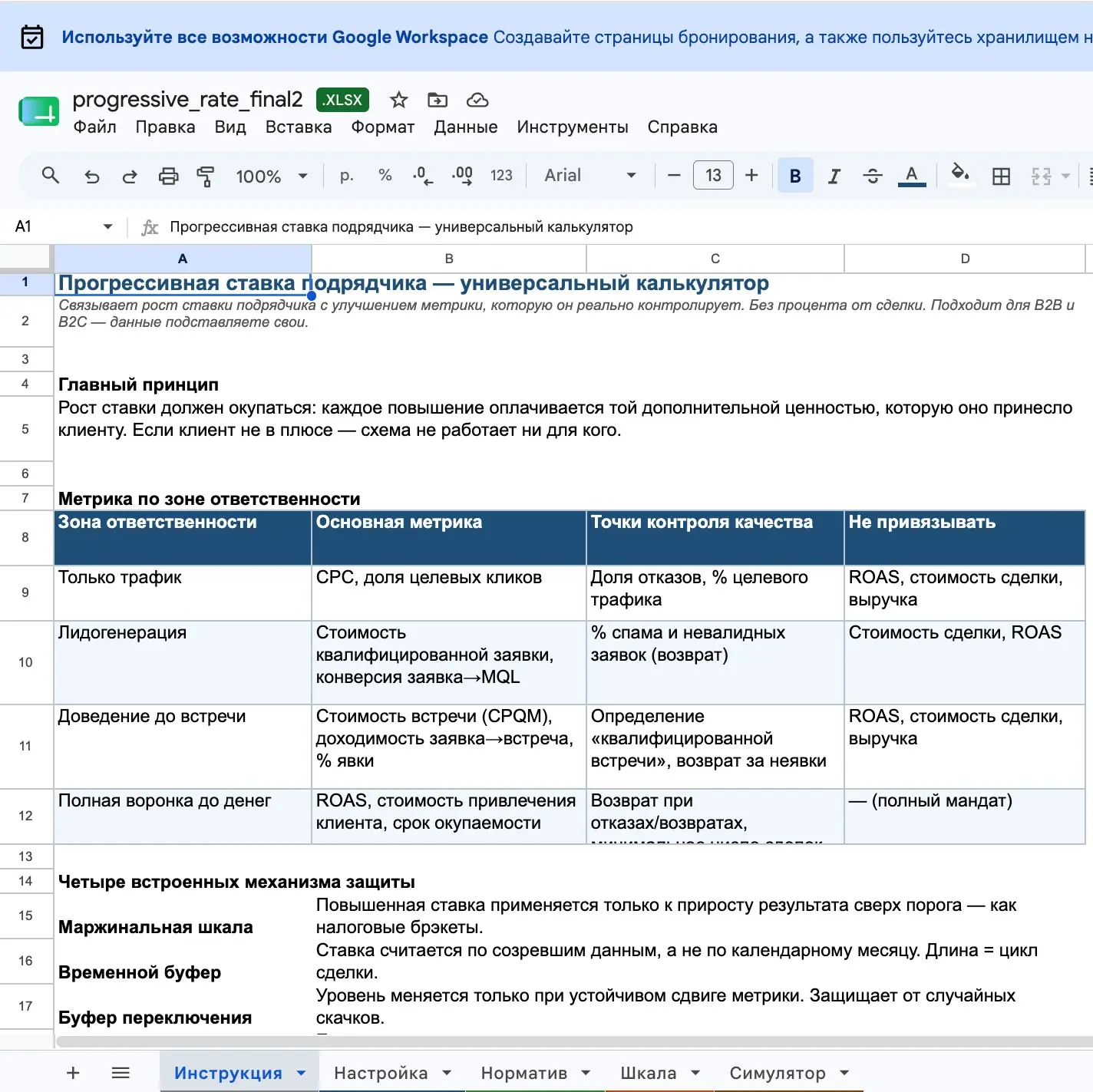
Task: Select row 10 header
Action: (x=25, y=662)
